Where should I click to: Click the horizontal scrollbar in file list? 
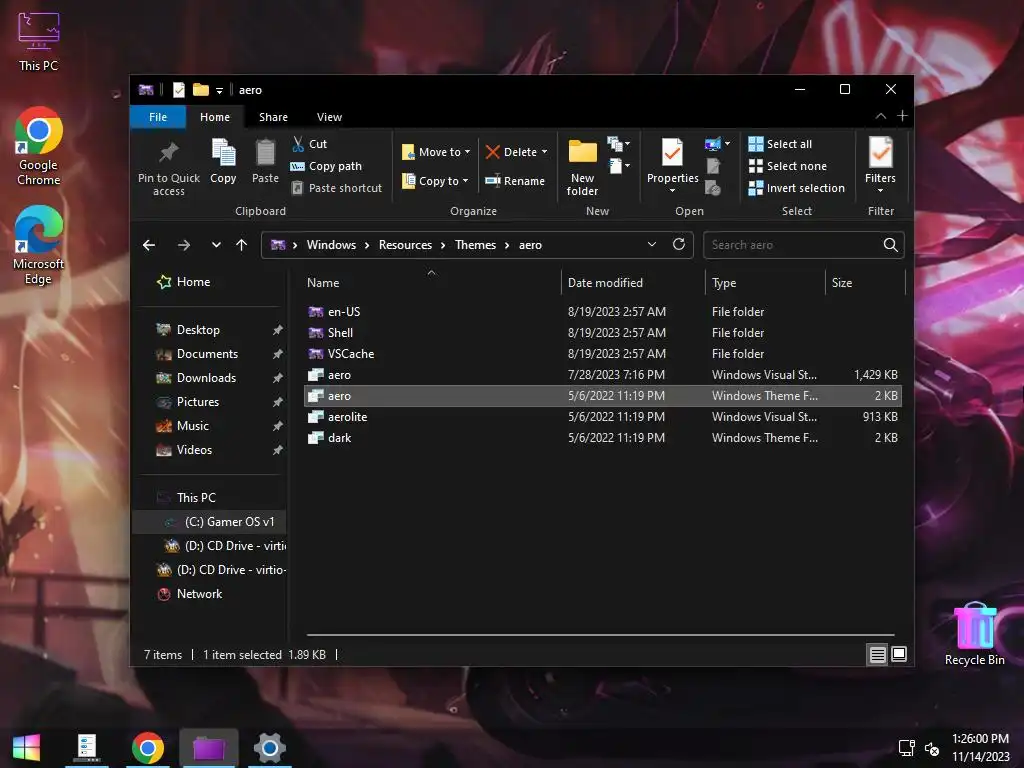(600, 634)
